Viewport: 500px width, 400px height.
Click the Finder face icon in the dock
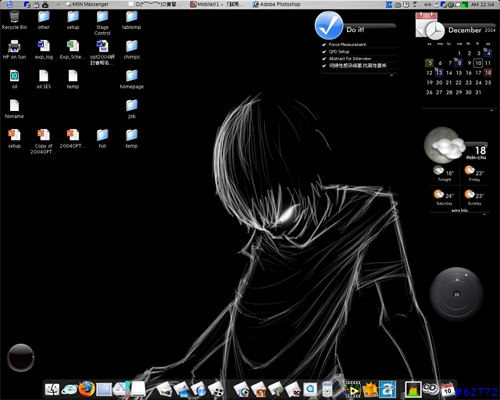coord(52,389)
